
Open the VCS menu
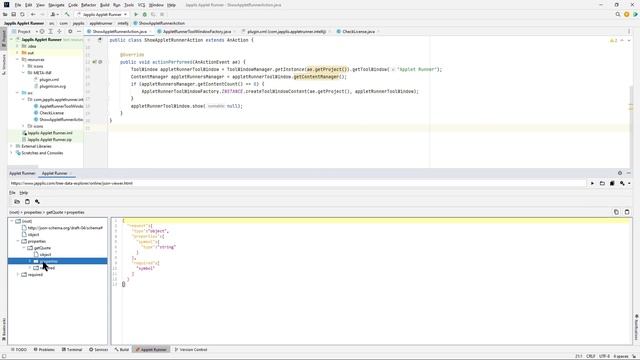click(141, 5)
